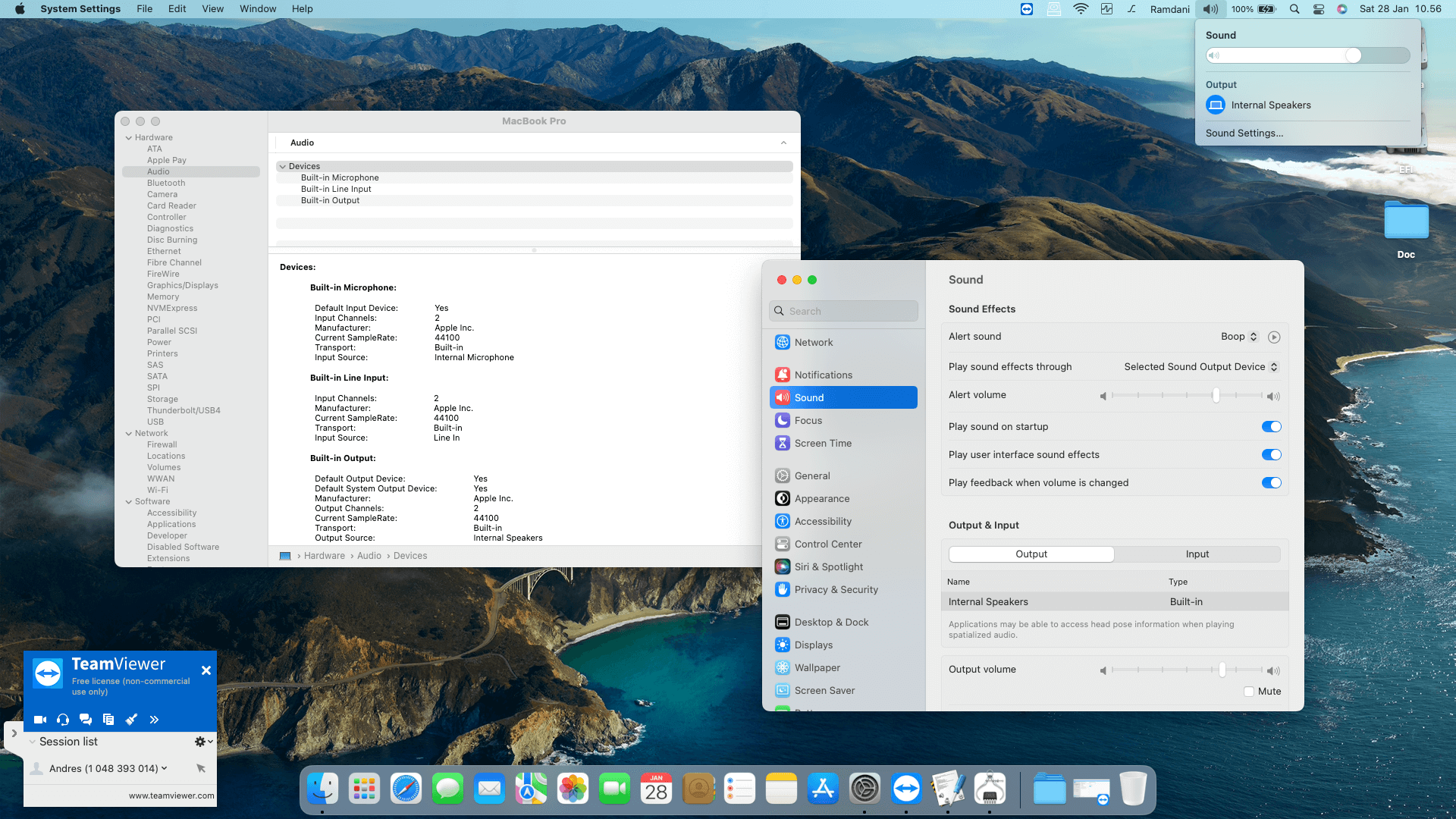Collapse the Hardware tree section

pyautogui.click(x=129, y=138)
